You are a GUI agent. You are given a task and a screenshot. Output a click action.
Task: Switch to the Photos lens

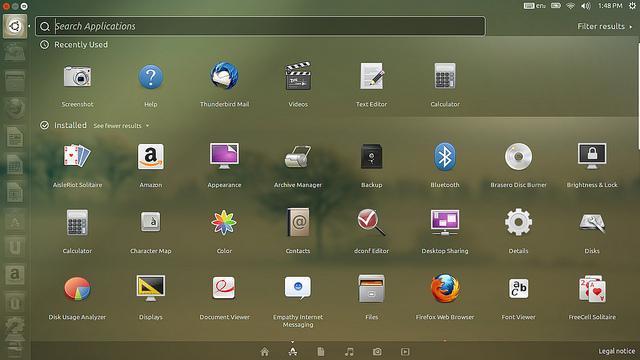[377, 351]
